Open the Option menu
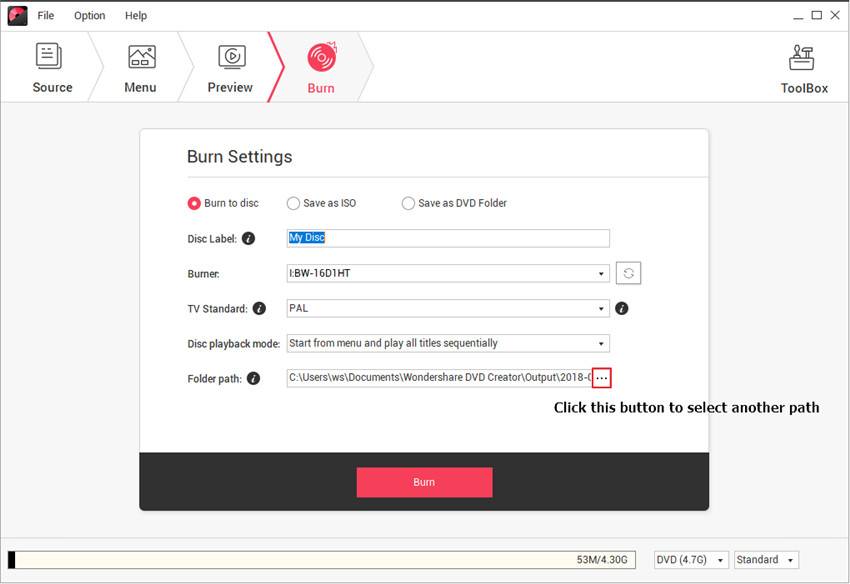The image size is (850, 584). [x=89, y=16]
